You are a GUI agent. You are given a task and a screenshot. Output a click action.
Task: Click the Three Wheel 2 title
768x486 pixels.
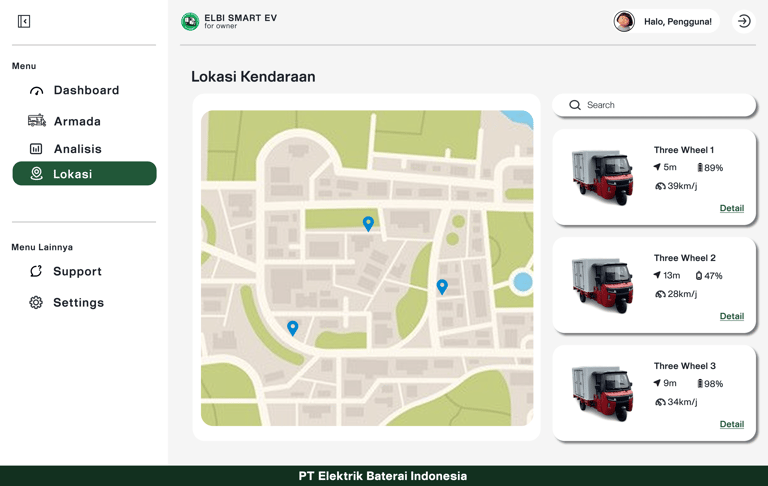coord(685,258)
